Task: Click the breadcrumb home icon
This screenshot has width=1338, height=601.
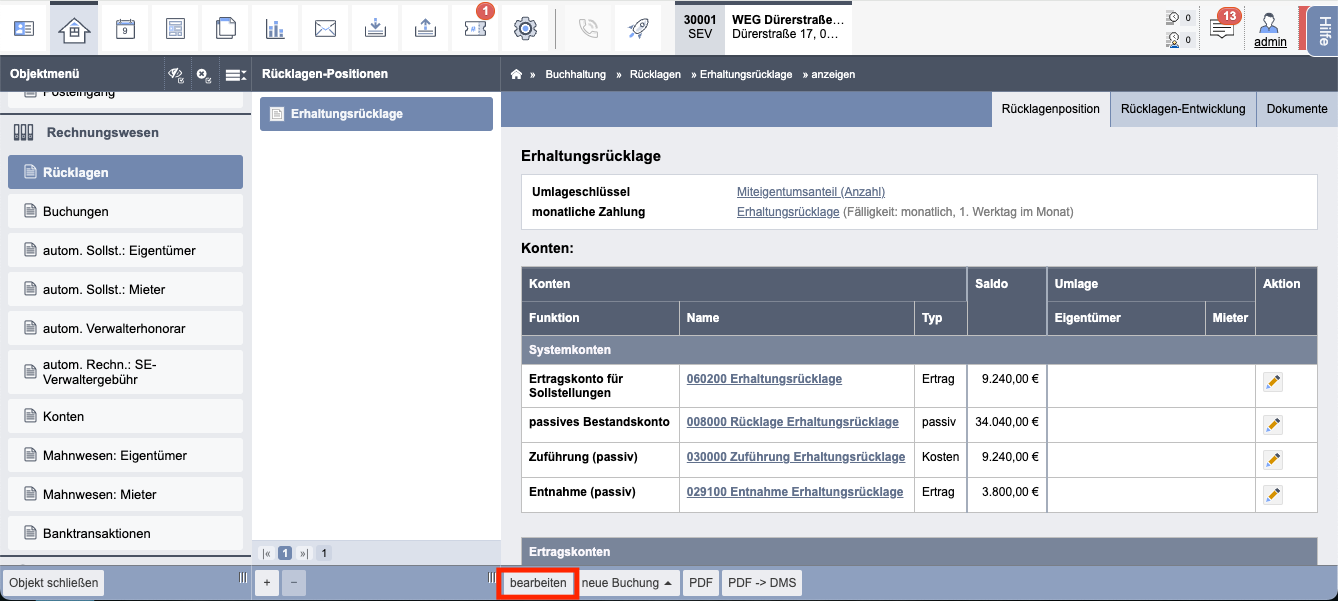Action: [x=517, y=74]
